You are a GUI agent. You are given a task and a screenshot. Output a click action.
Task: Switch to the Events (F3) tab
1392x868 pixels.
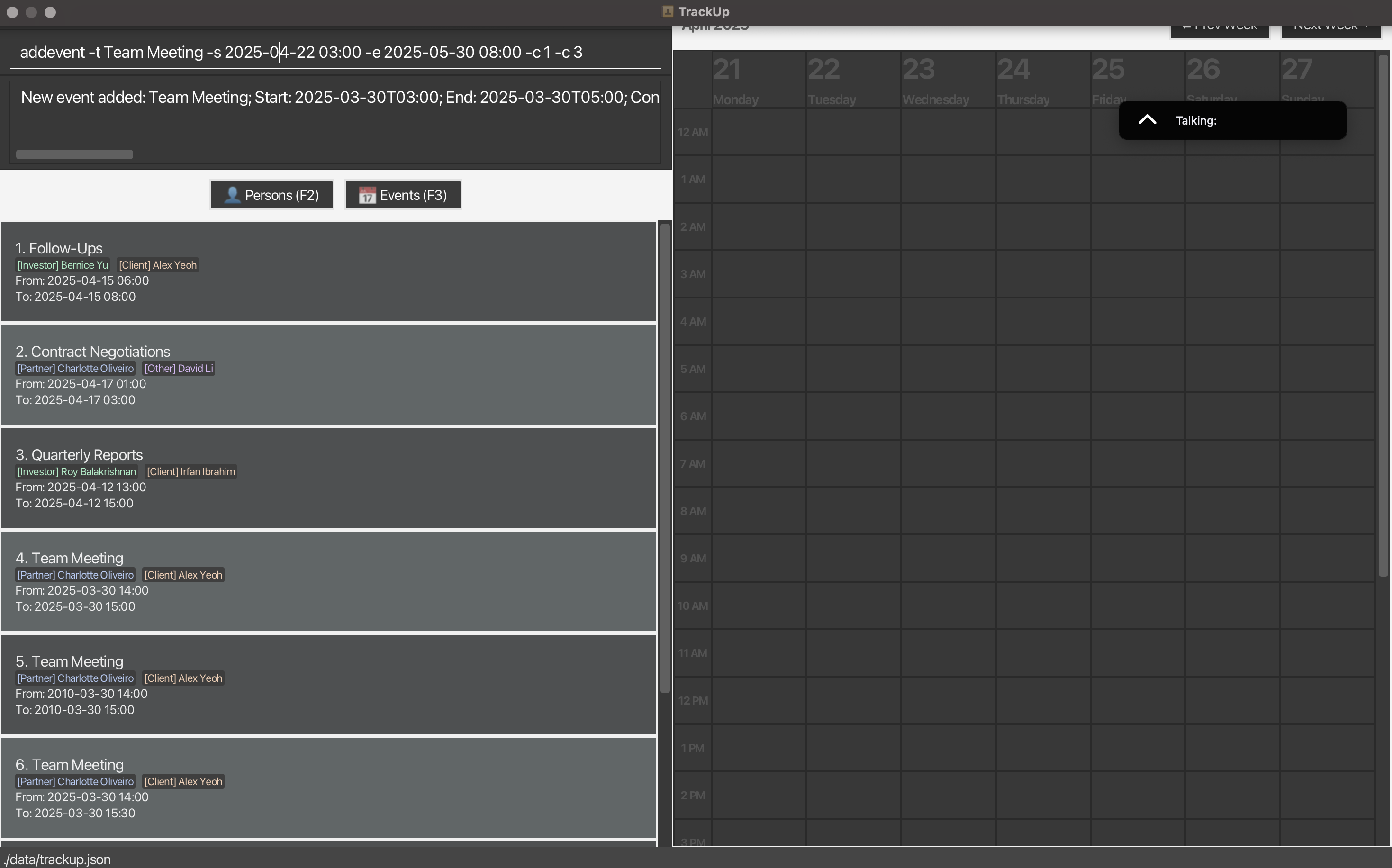[x=403, y=195]
